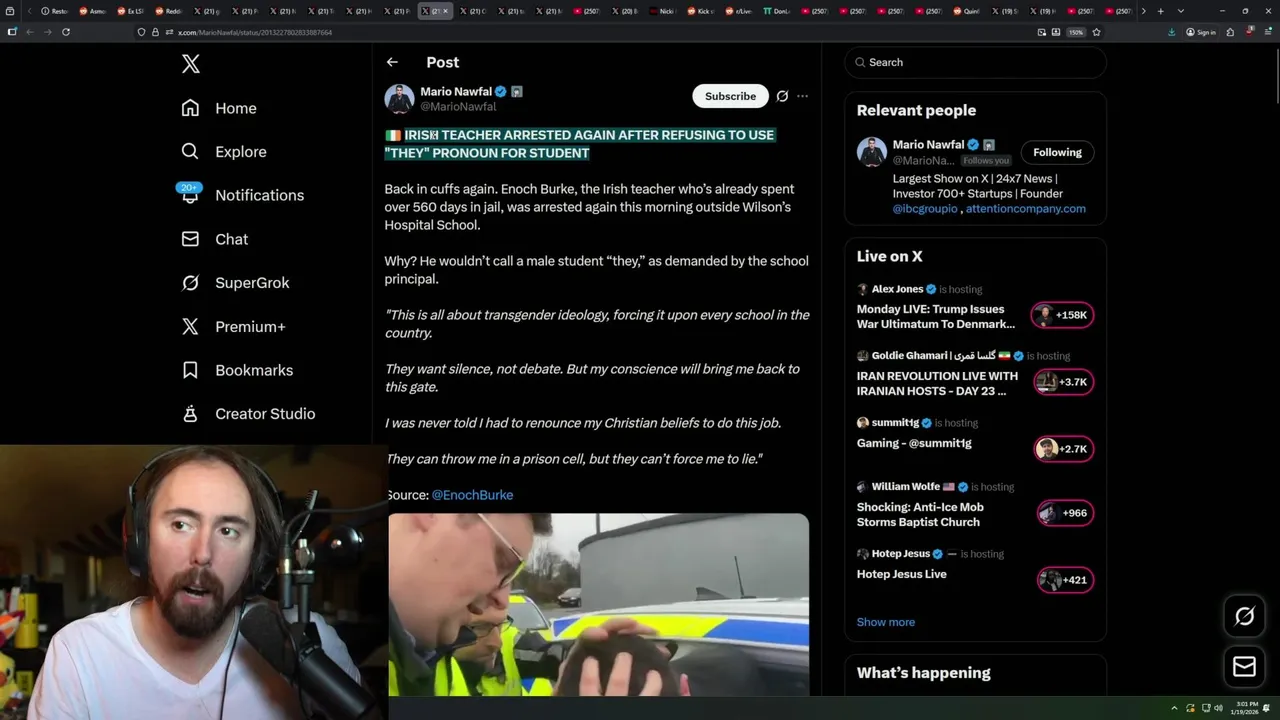The height and width of the screenshot is (720, 1280).
Task: Open a new browser tab with plus
Action: tap(1160, 11)
